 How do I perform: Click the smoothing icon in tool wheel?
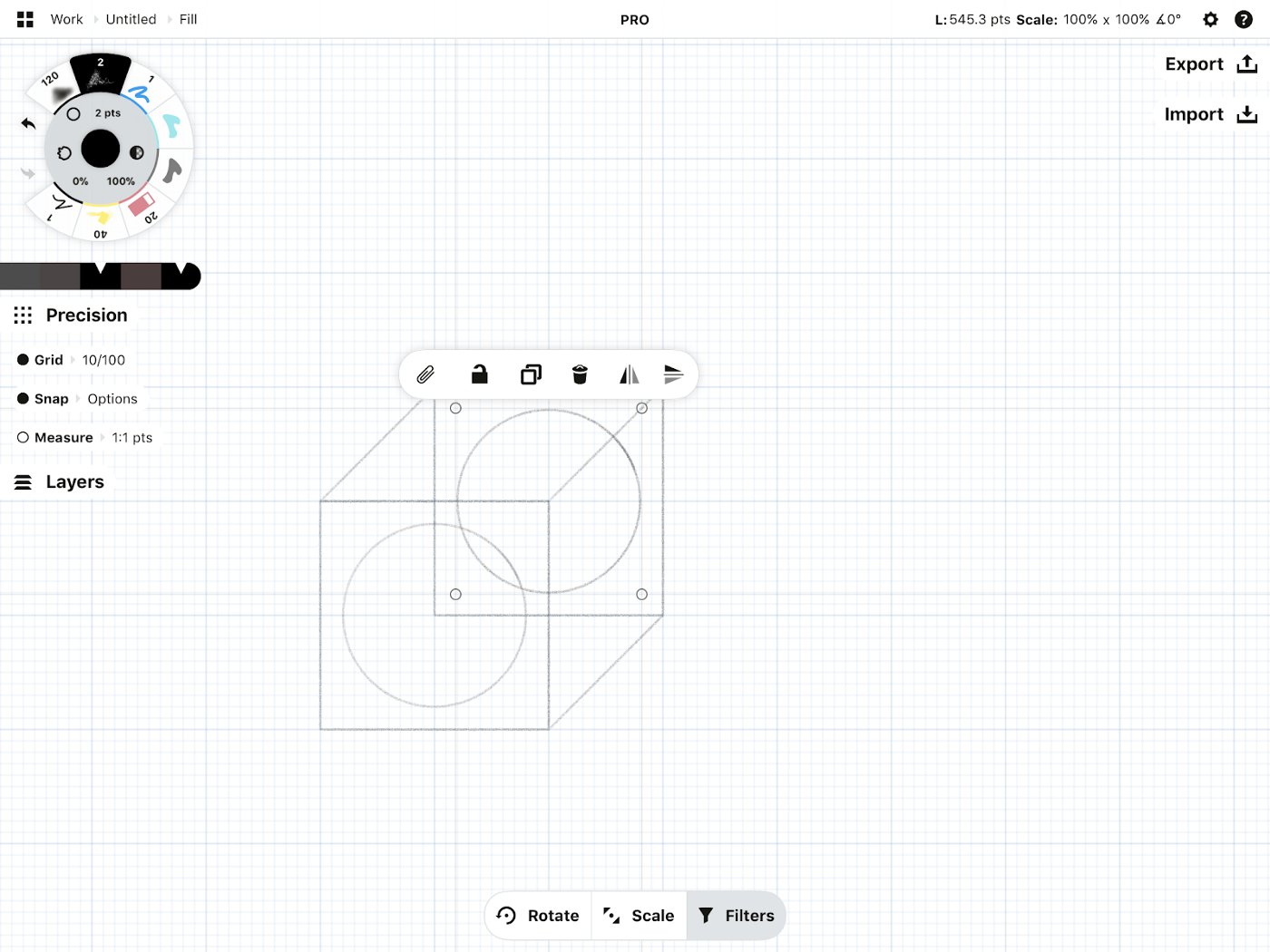[x=64, y=153]
